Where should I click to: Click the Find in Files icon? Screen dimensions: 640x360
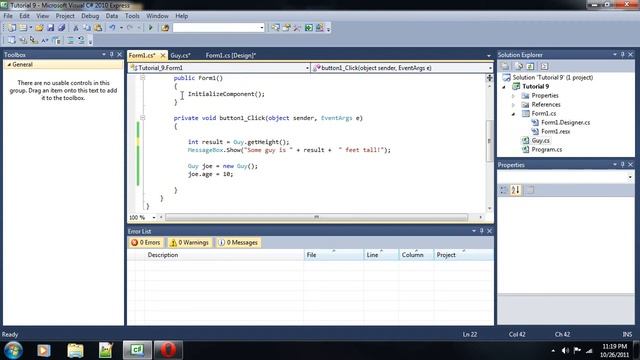pos(165,28)
